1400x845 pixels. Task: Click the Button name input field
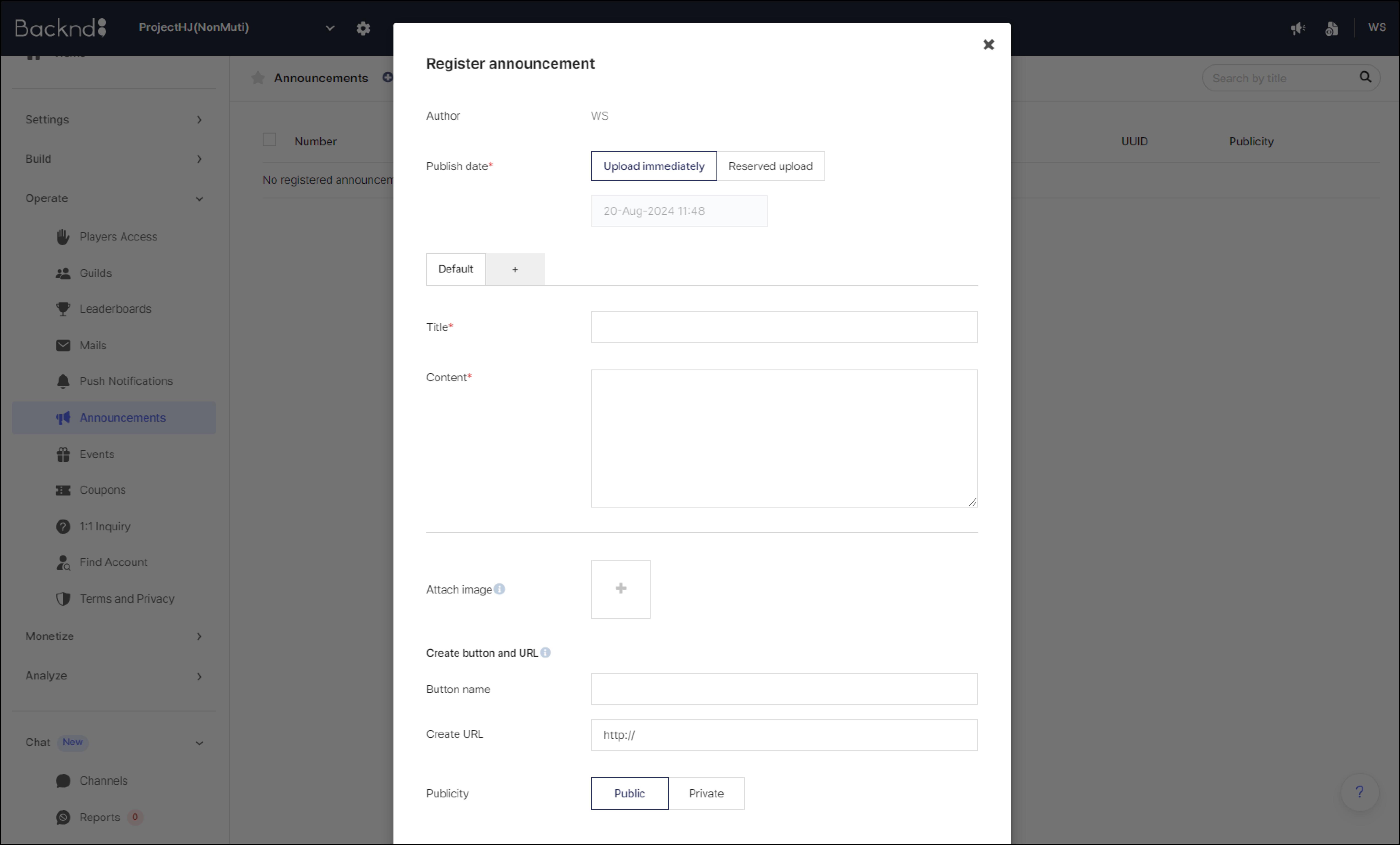(784, 689)
